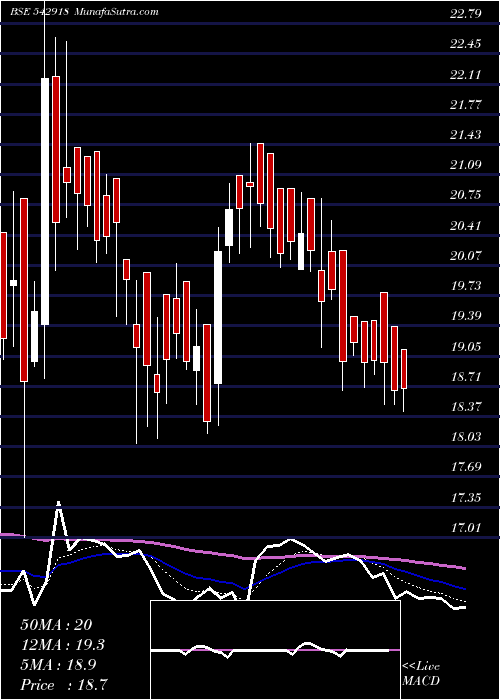Click the 18.71 price axis label
The height and width of the screenshot is (700, 500).
pos(466,377)
